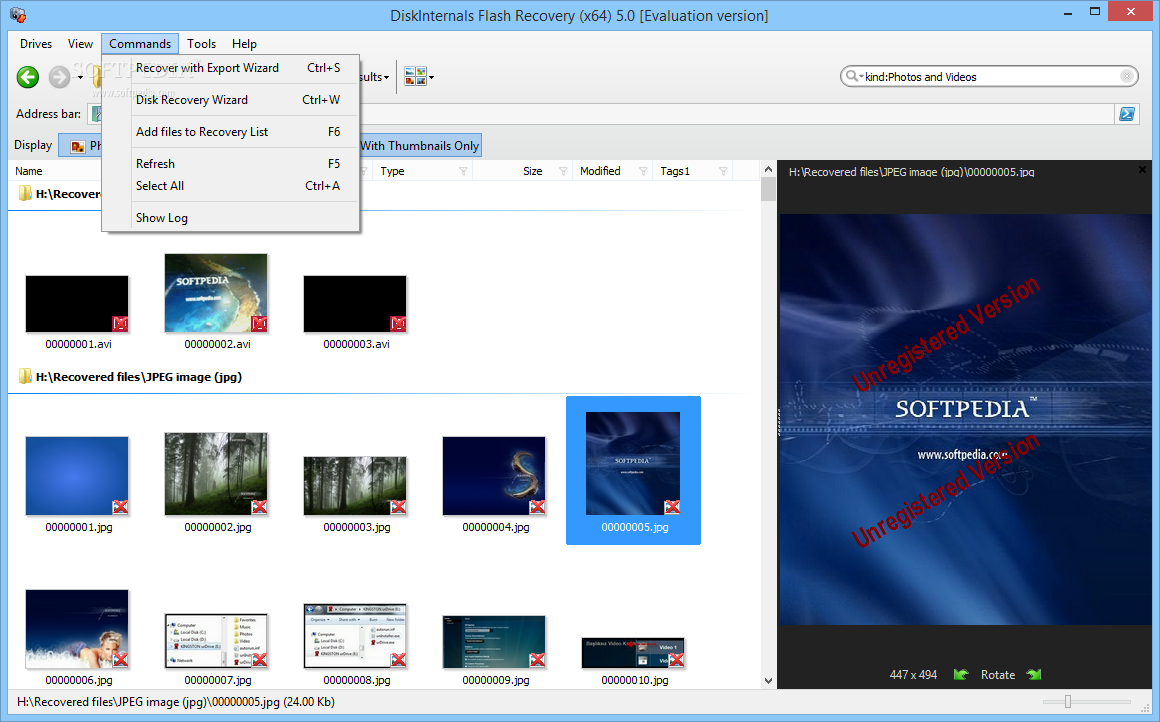Click status bar path text 00000005.jpg (24.00 Kb)
Screen dimensions: 1160x722
pyautogui.click(x=175, y=701)
